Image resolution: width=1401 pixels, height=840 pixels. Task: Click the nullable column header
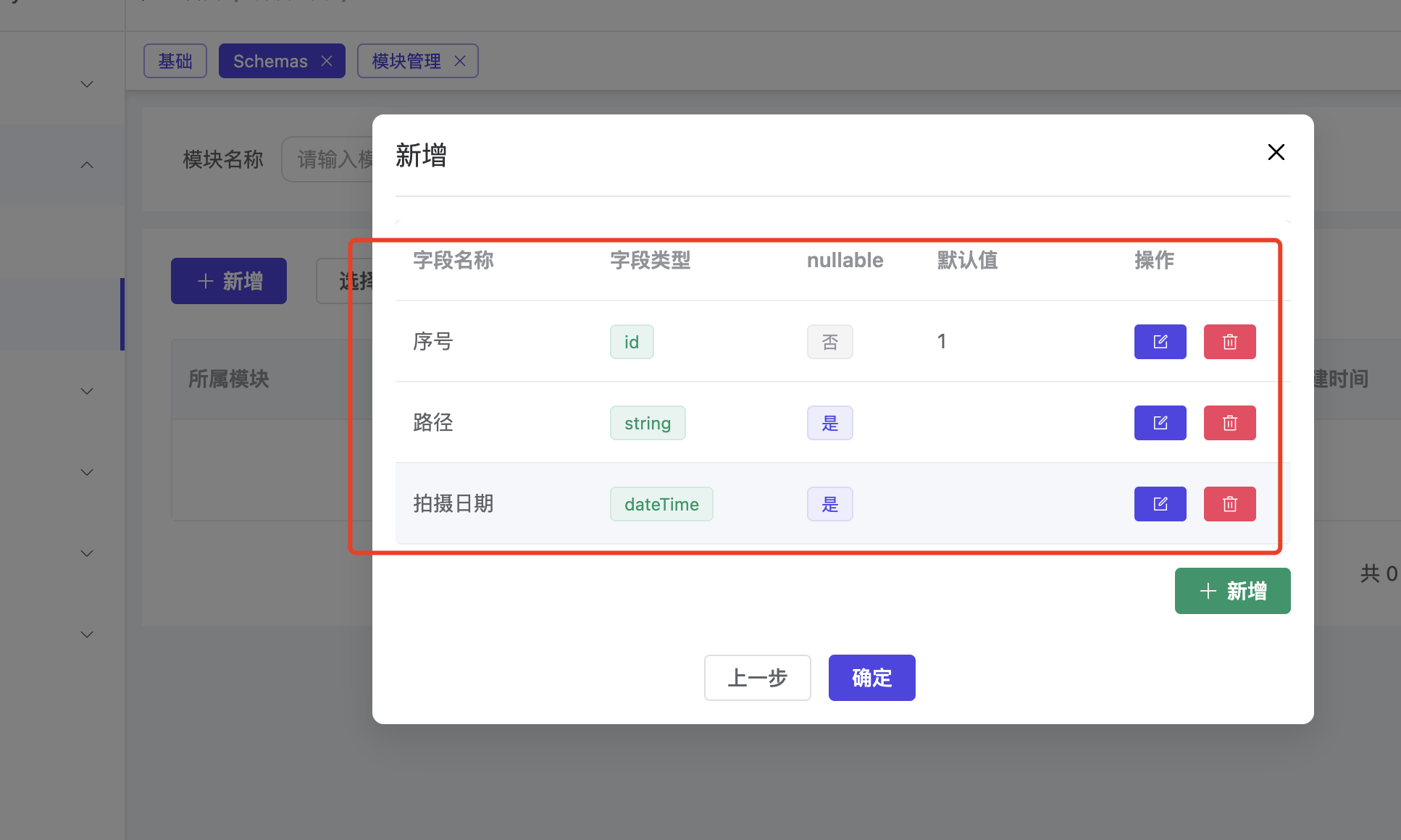pos(845,260)
